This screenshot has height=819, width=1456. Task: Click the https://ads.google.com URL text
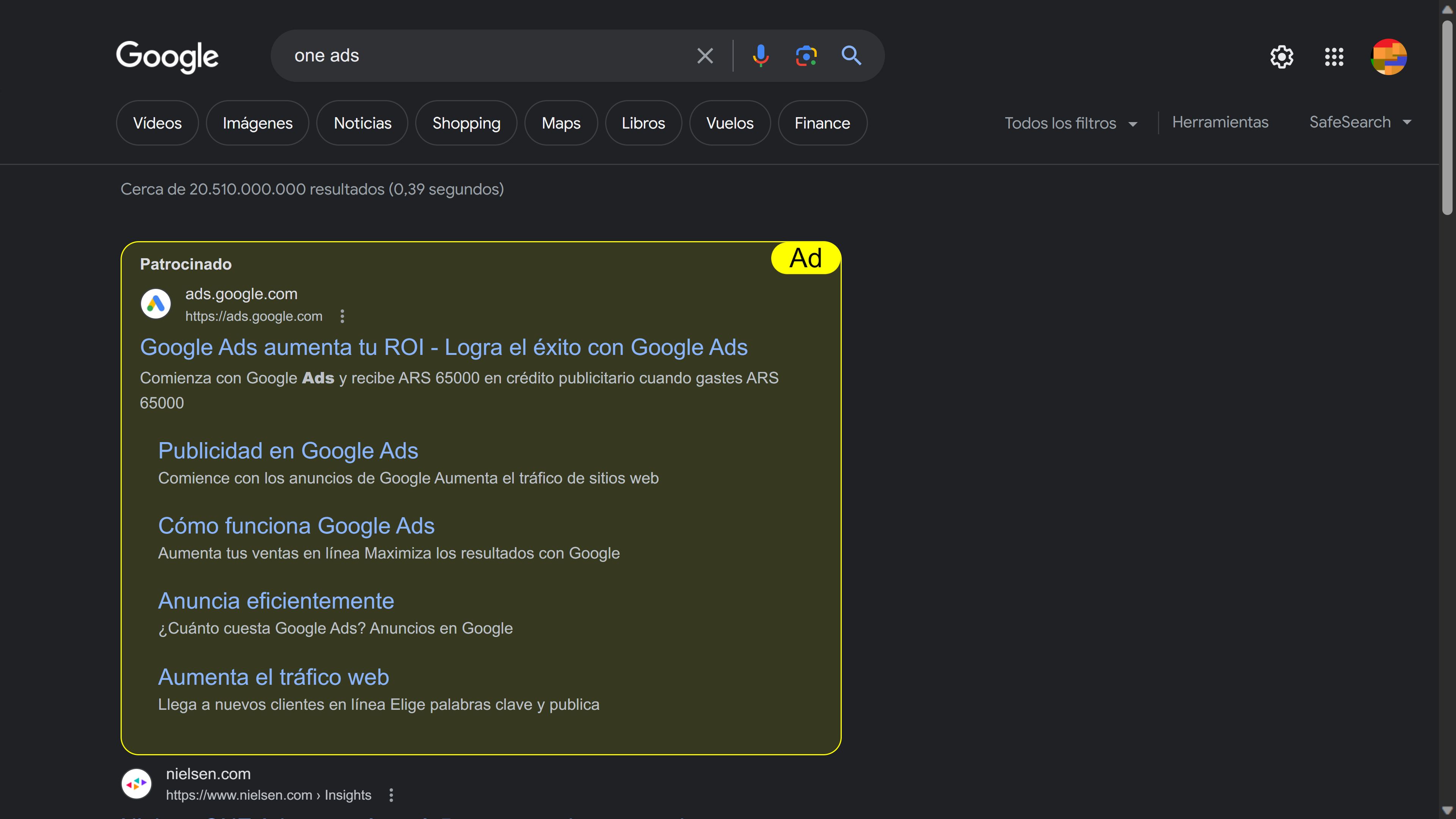click(254, 317)
